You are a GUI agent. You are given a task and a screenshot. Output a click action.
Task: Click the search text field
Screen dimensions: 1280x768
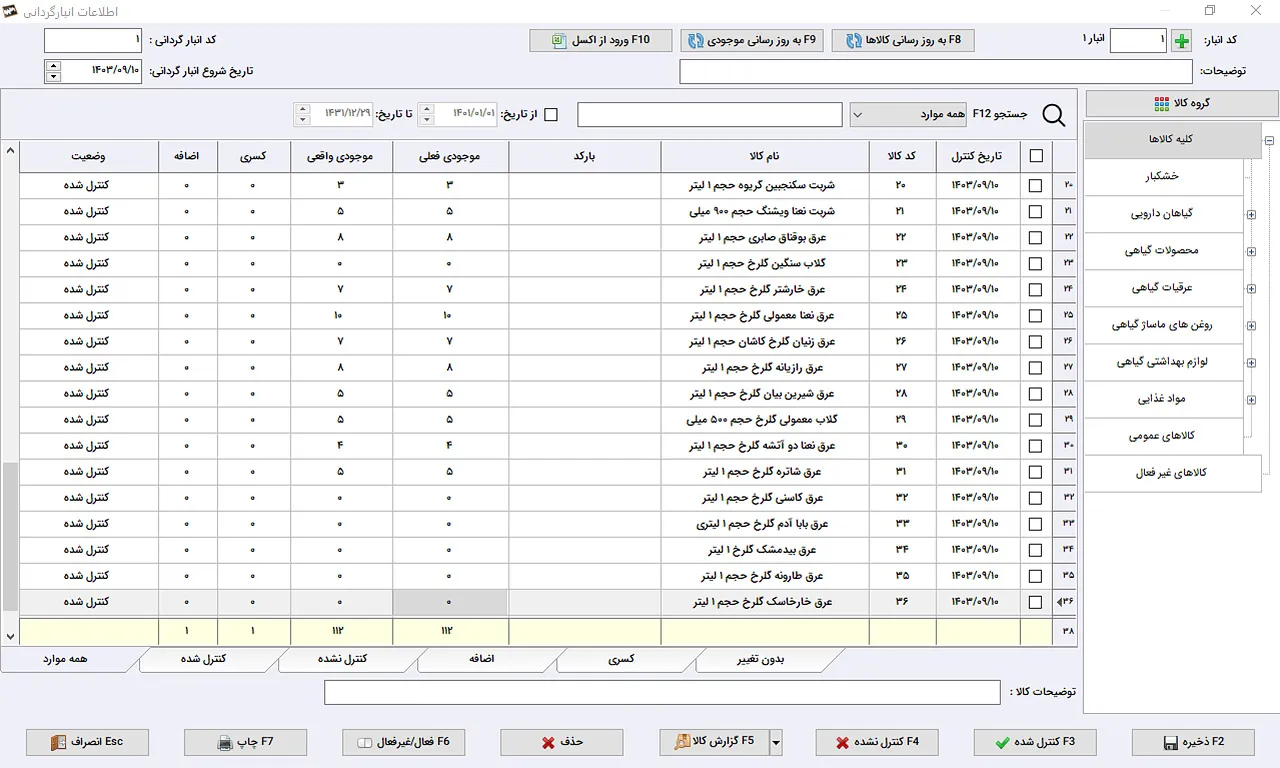710,115
